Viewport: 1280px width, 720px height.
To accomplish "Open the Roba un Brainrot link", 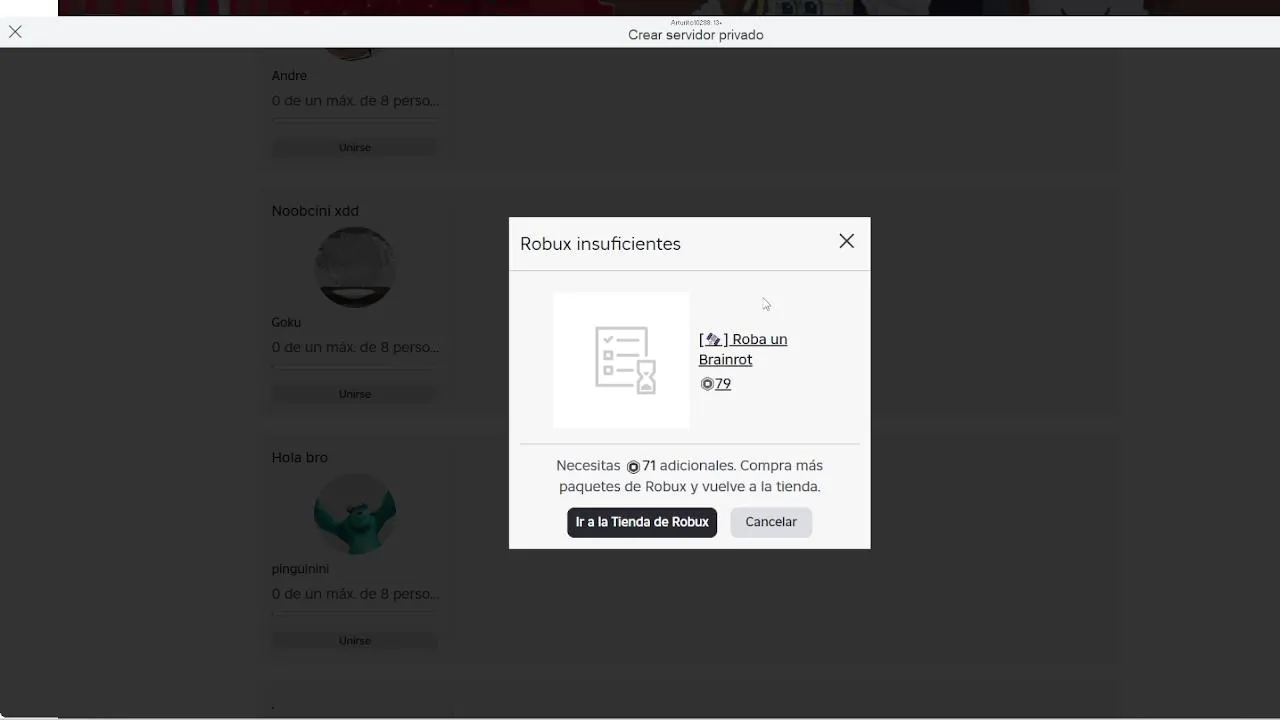I will (x=743, y=349).
